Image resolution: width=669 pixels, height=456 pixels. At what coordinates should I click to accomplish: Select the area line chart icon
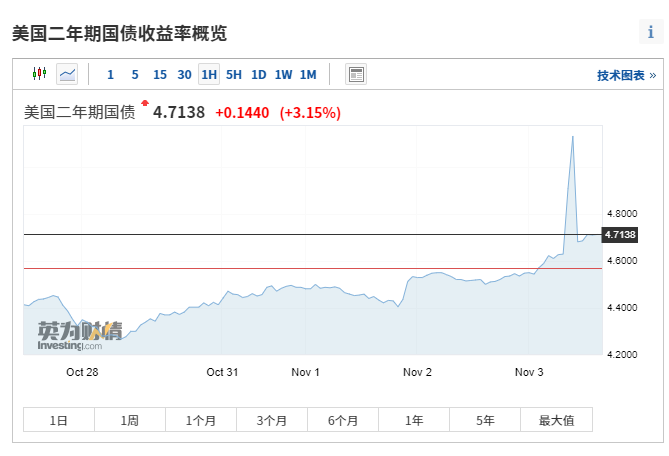[67, 74]
